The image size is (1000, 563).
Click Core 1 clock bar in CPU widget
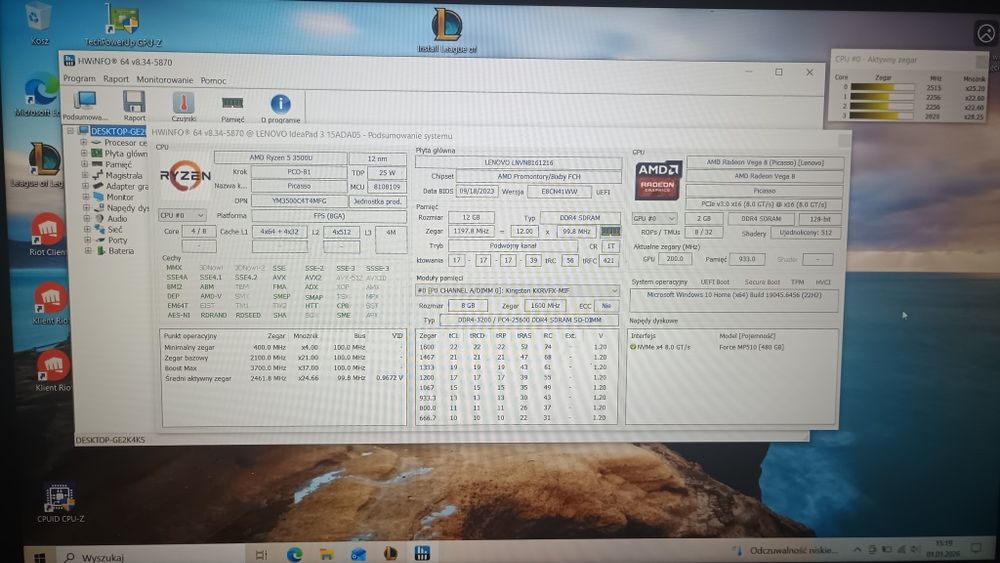tap(883, 97)
